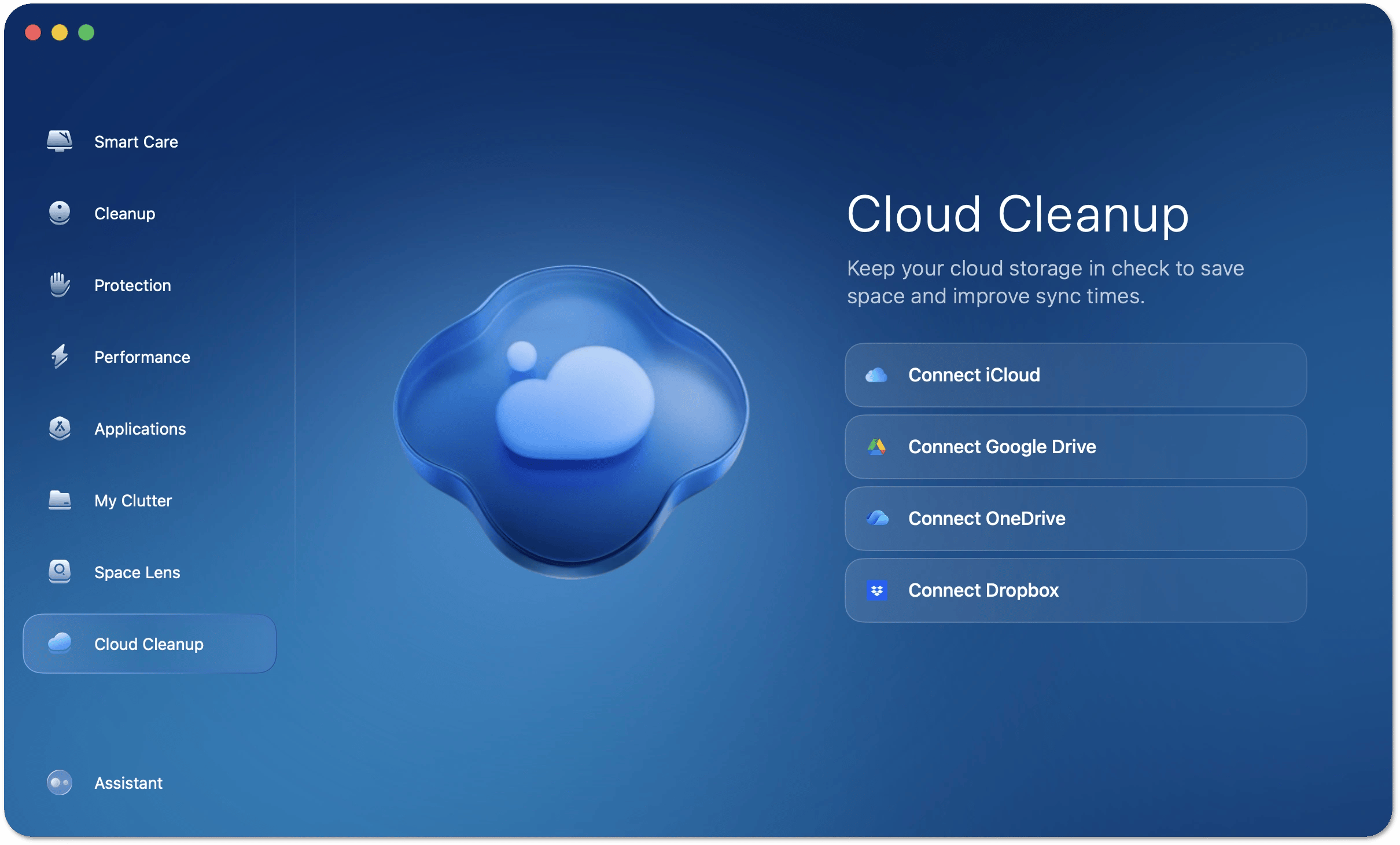Click the OneDrive cloud logo
This screenshot has height=845, width=1400.
click(877, 519)
